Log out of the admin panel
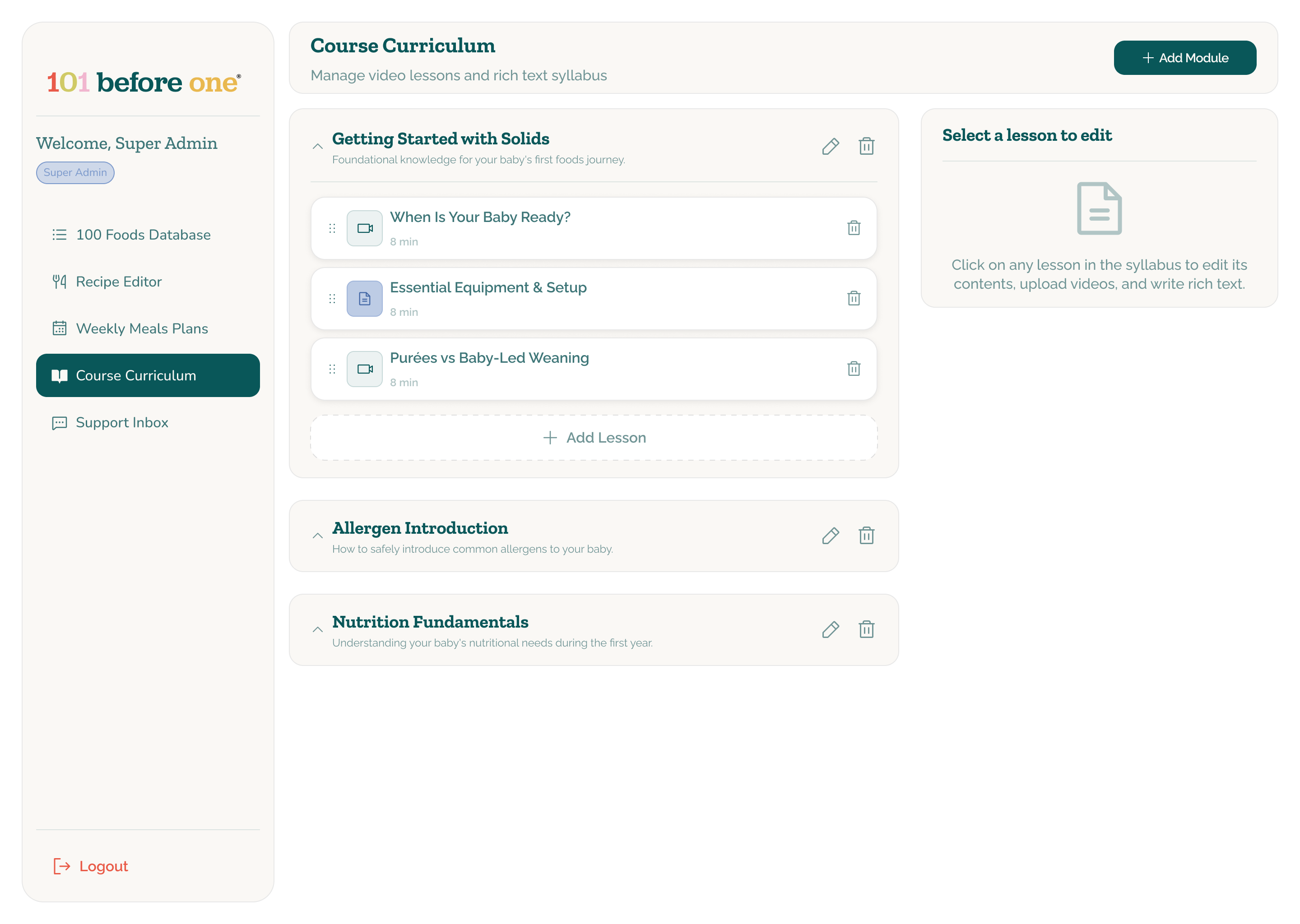The image size is (1300, 924). (x=91, y=866)
